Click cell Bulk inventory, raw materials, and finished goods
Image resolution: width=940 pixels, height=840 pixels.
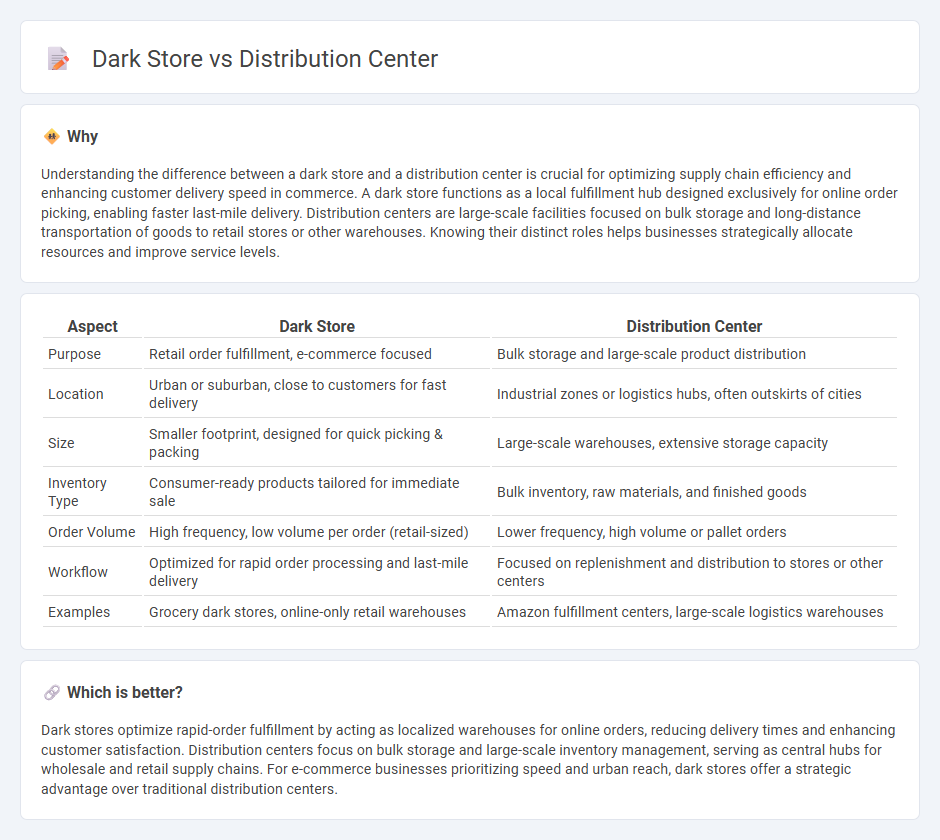click(x=694, y=492)
